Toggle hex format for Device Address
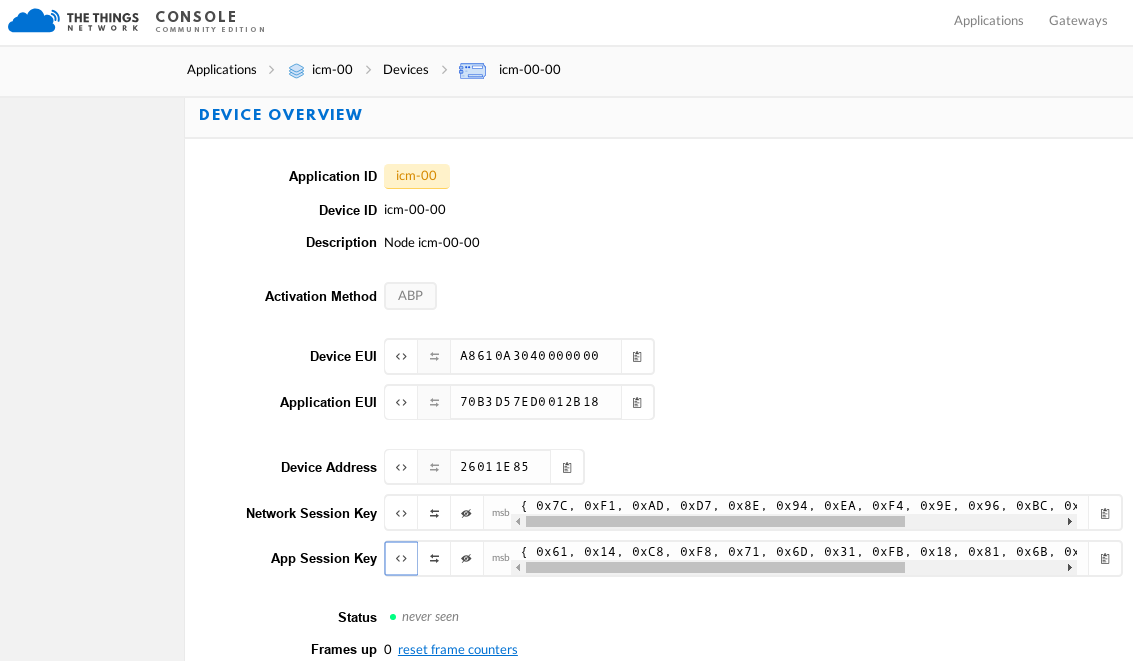This screenshot has height=661, width=1133. 401,467
